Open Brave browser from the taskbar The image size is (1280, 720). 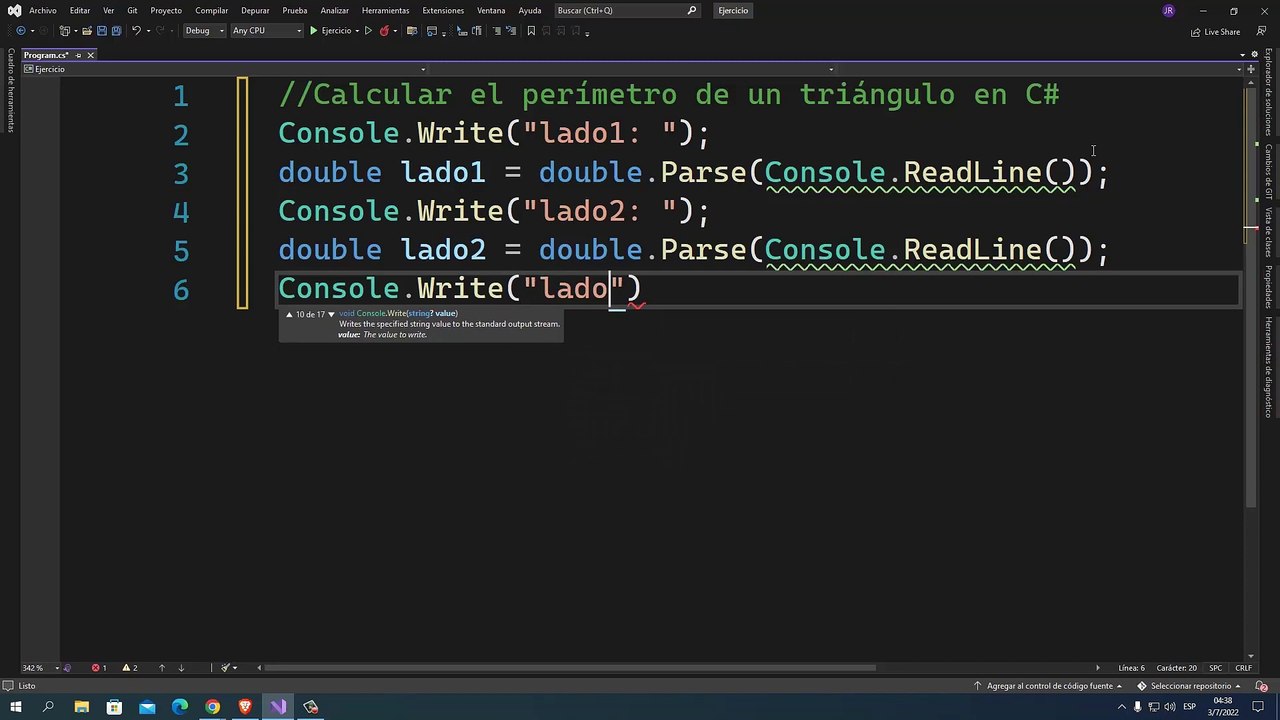point(245,707)
